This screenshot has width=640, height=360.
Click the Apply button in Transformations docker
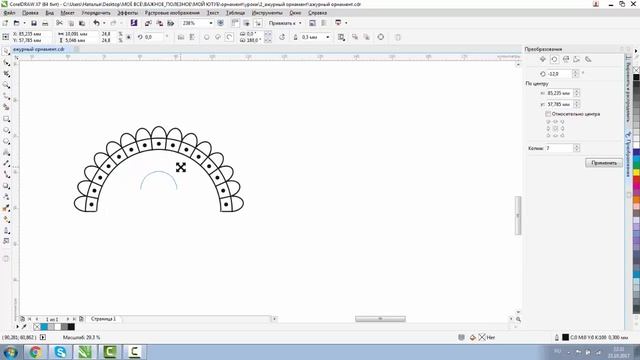coord(604,163)
